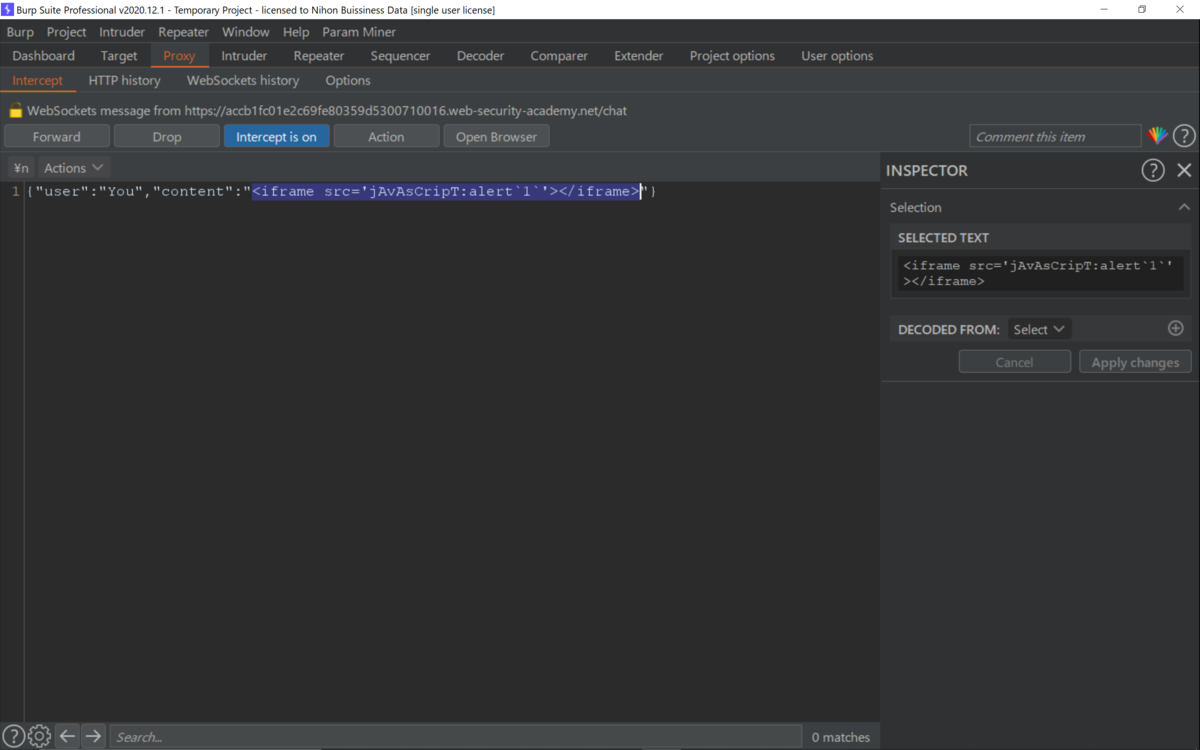Open Inspector help icon
This screenshot has width=1200, height=750.
coord(1153,170)
